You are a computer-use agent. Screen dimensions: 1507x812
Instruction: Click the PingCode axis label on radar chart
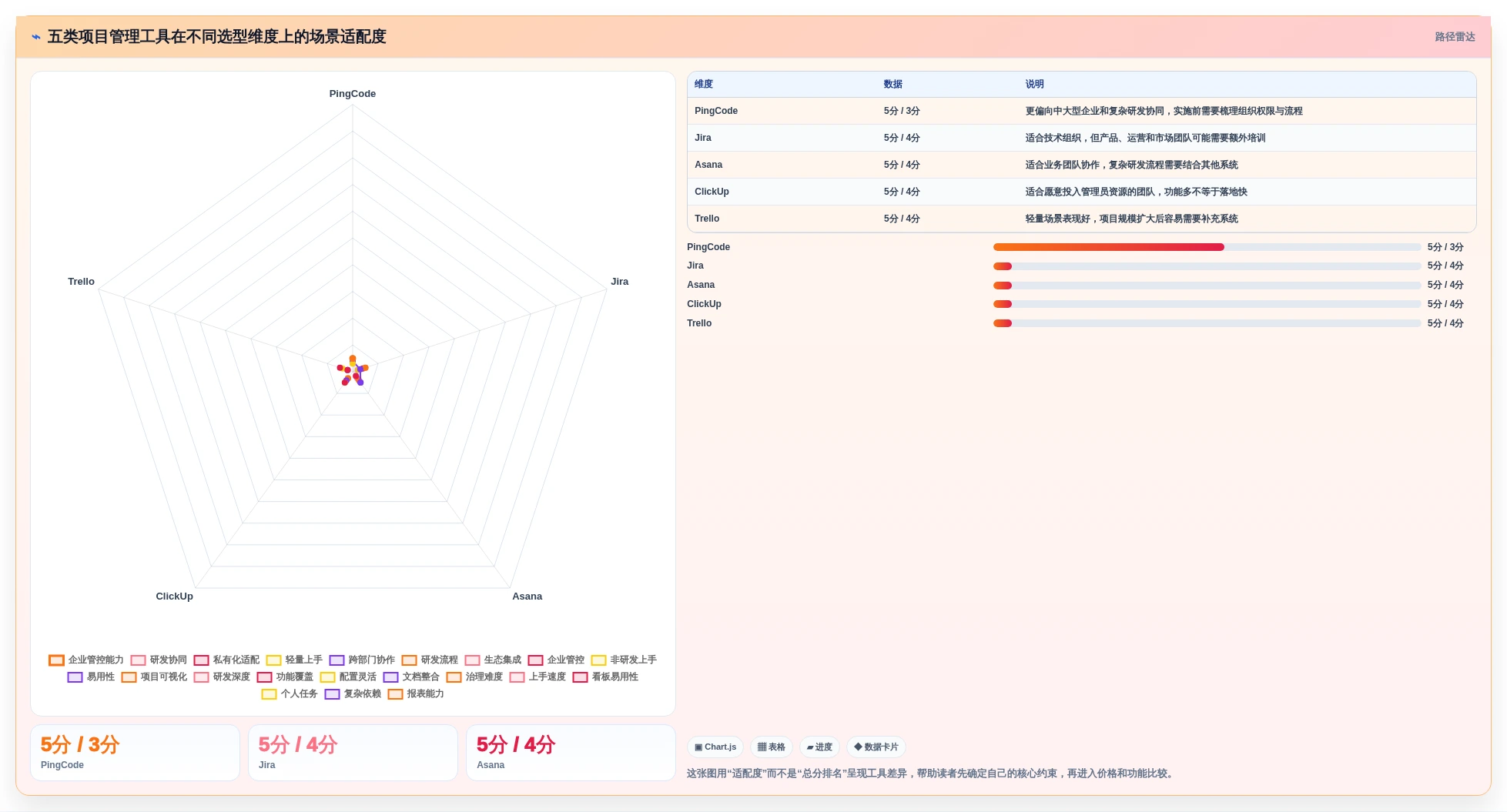click(353, 94)
